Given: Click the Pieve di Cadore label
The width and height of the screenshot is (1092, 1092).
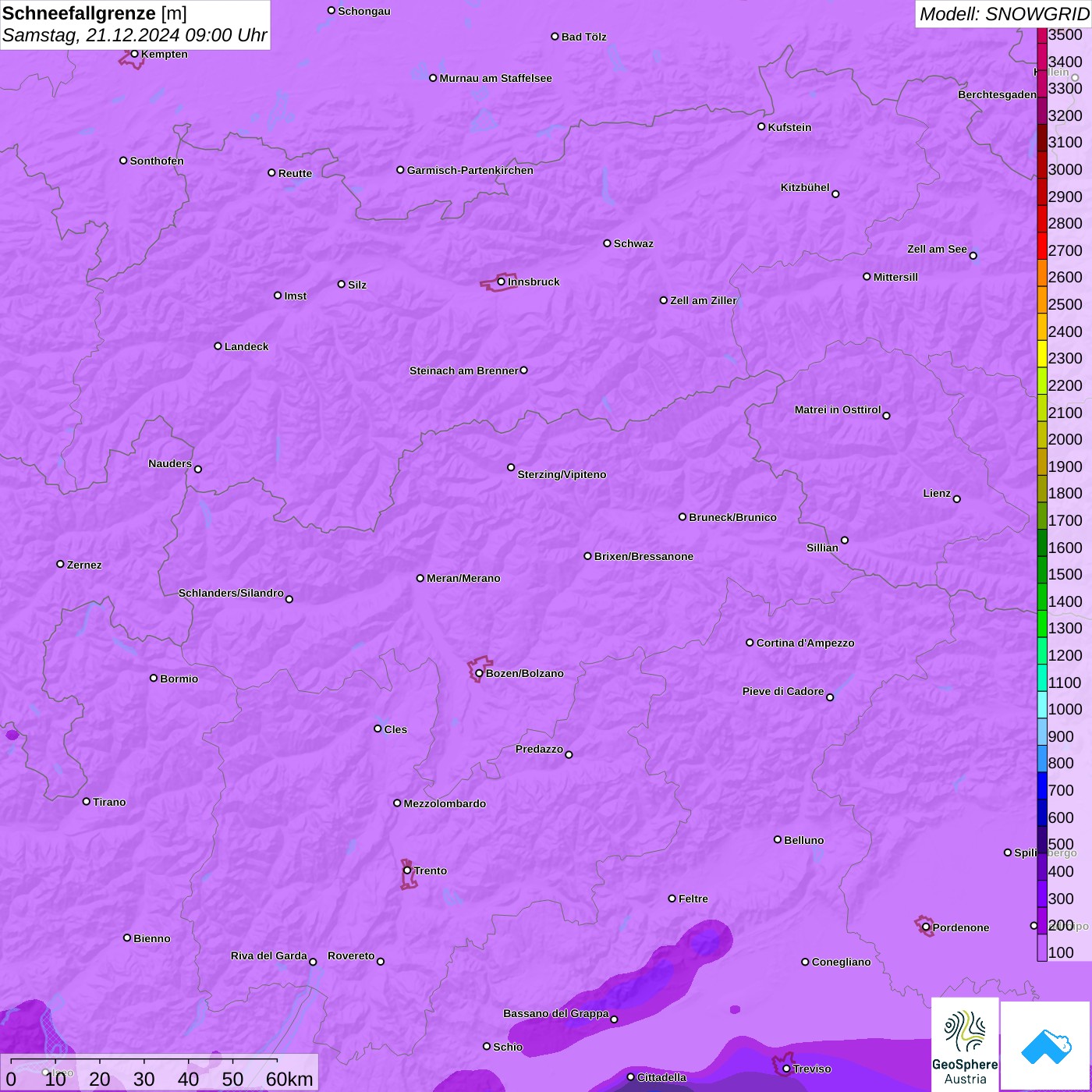Looking at the screenshot, I should pos(783,691).
